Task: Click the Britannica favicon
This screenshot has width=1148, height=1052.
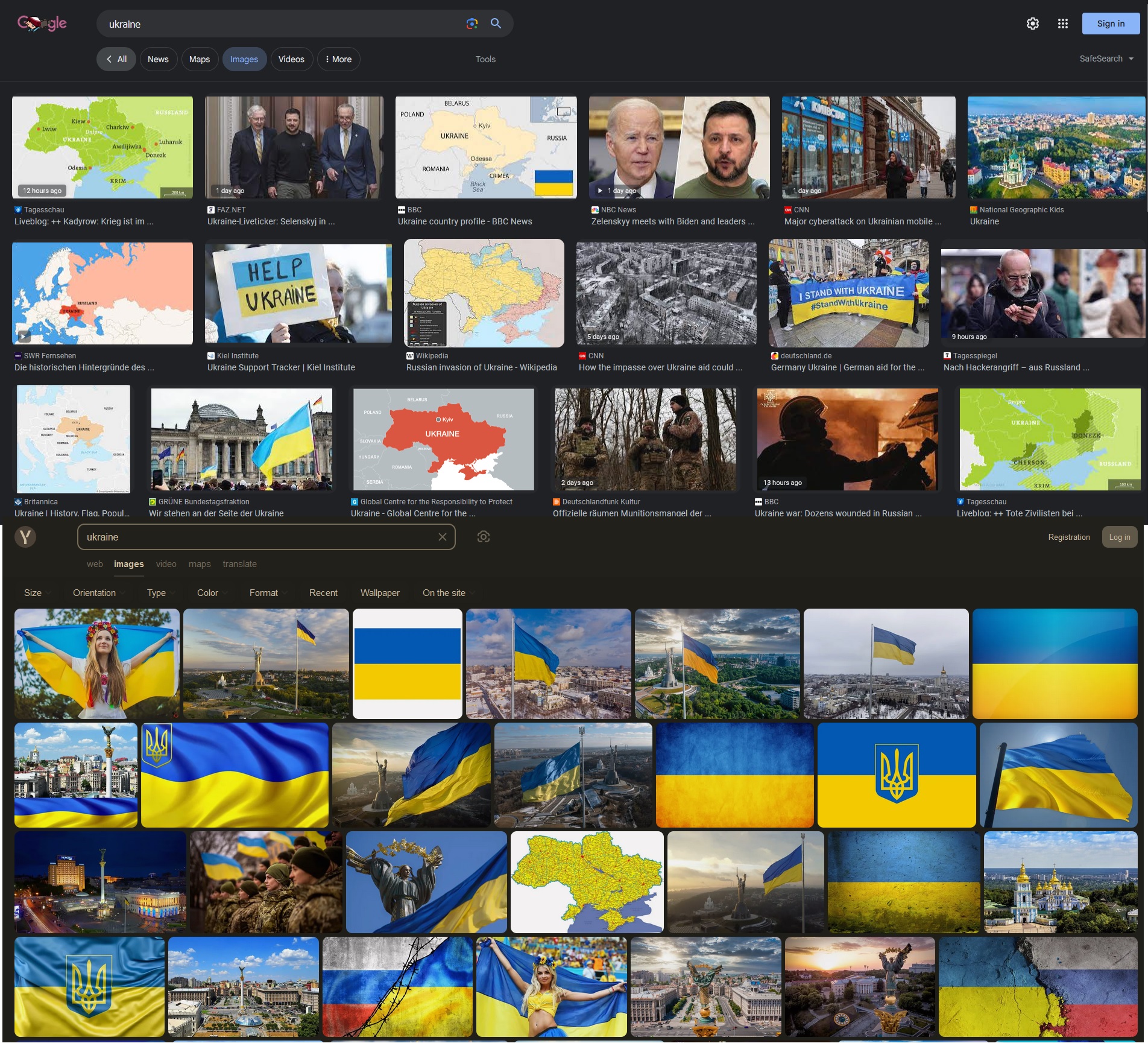Action: pyautogui.click(x=17, y=502)
